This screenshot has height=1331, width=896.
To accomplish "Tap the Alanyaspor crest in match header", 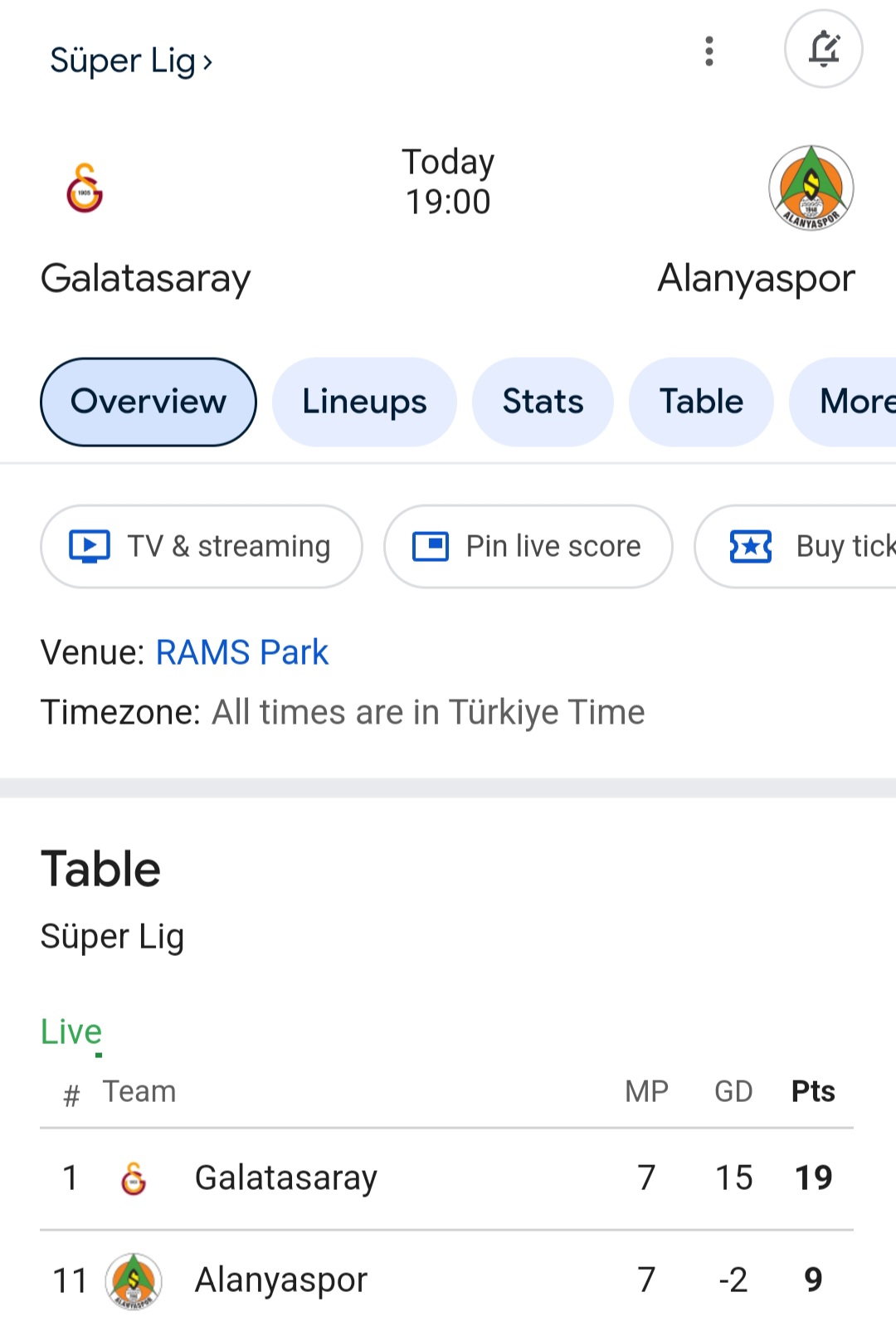I will pos(811,188).
